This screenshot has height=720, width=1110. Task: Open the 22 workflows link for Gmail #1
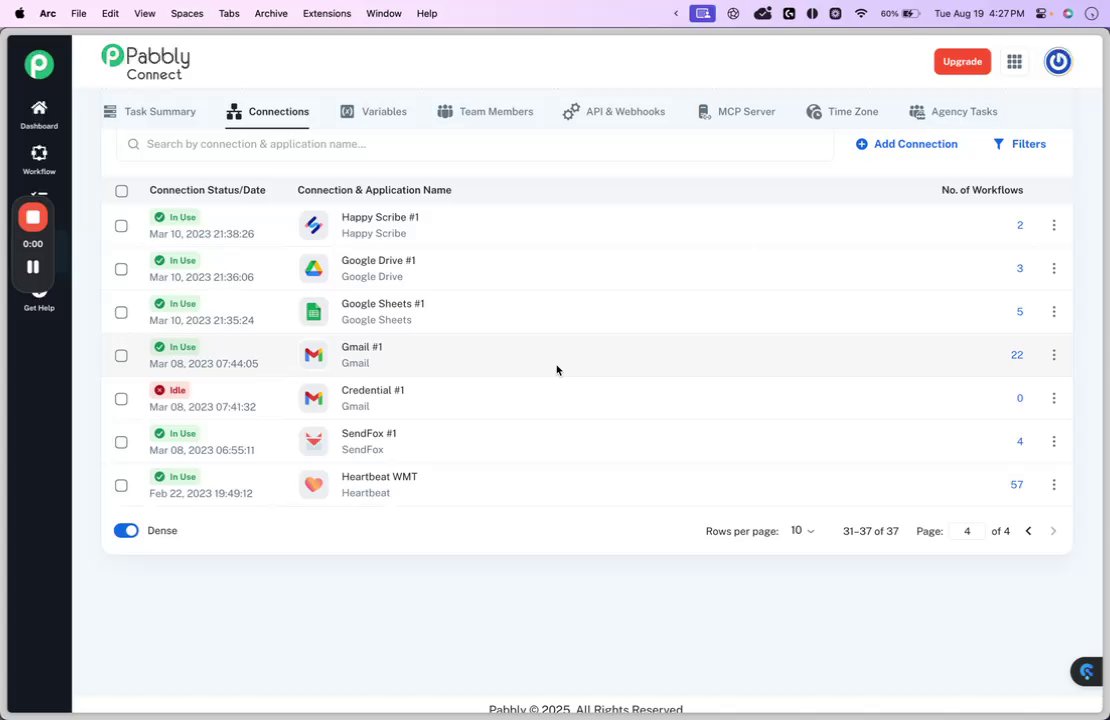[1017, 355]
